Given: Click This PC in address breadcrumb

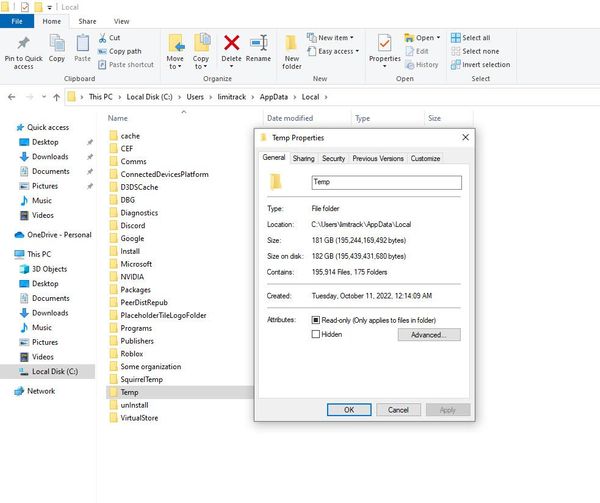Looking at the screenshot, I should (101, 97).
